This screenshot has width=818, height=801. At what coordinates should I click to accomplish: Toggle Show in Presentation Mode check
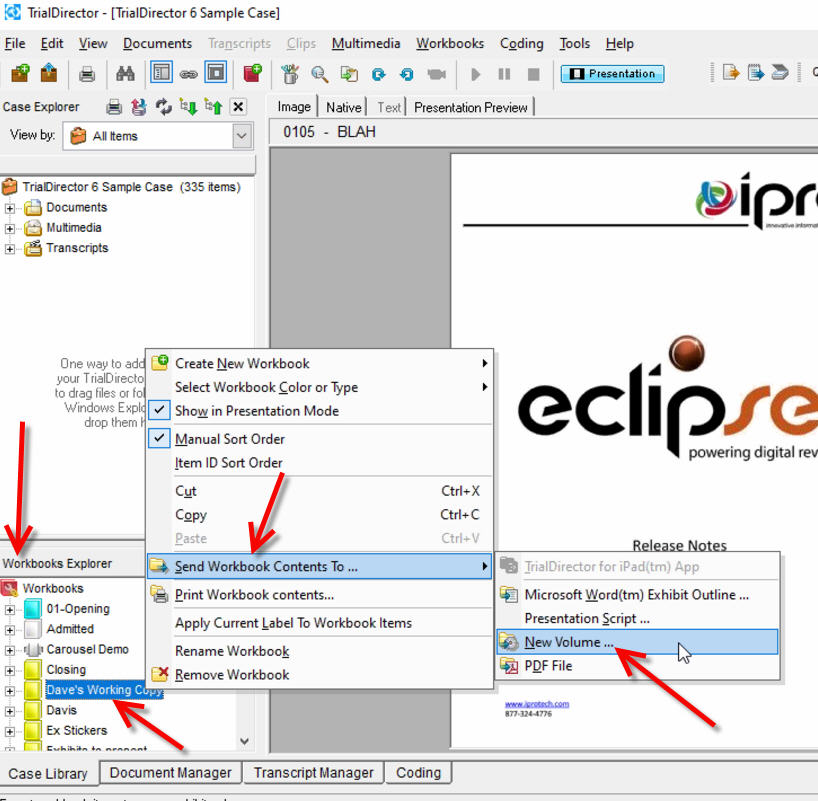319,411
